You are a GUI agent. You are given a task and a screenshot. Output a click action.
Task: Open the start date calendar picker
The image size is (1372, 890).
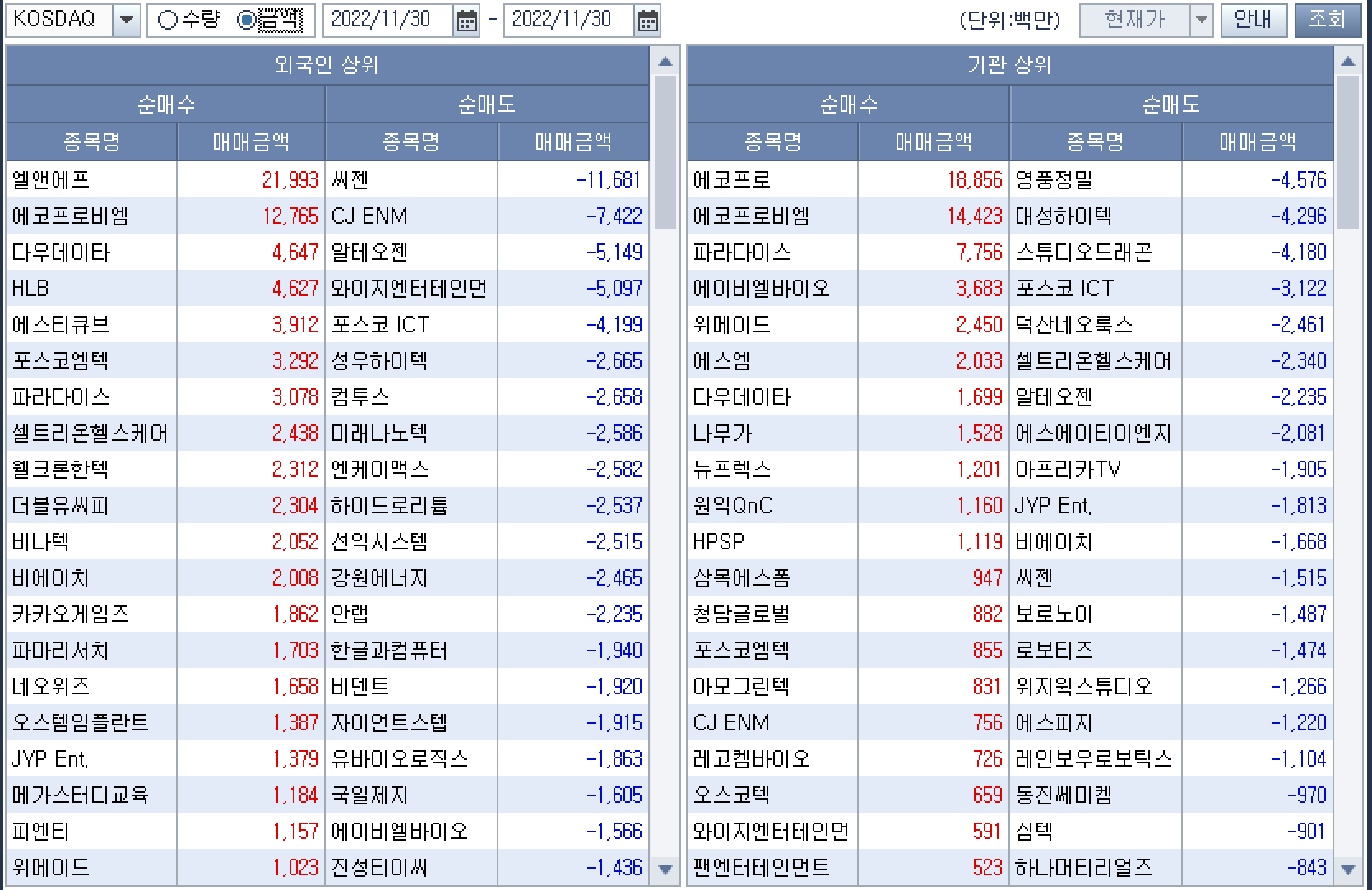(x=466, y=21)
